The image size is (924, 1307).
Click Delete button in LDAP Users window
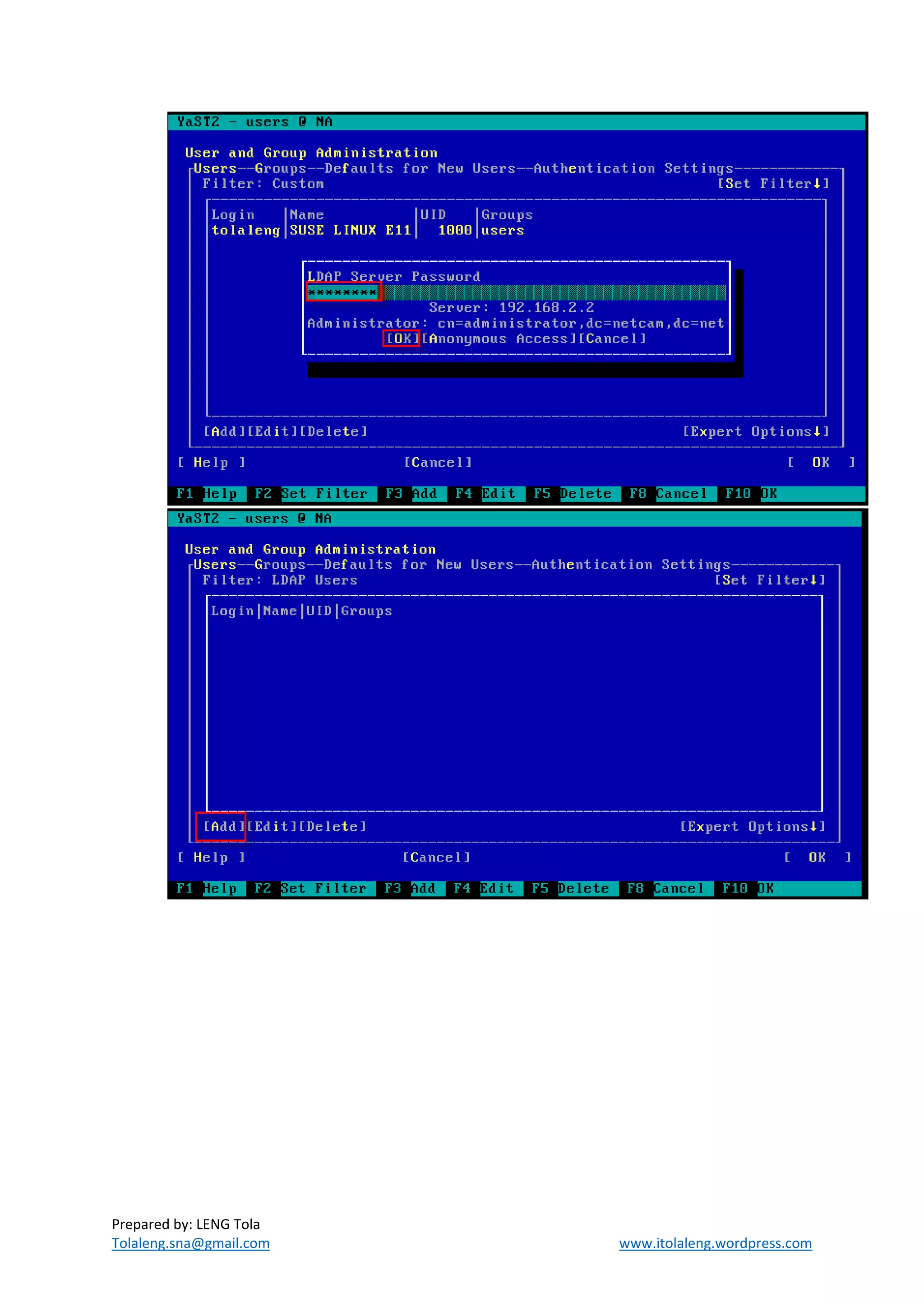coord(332,826)
